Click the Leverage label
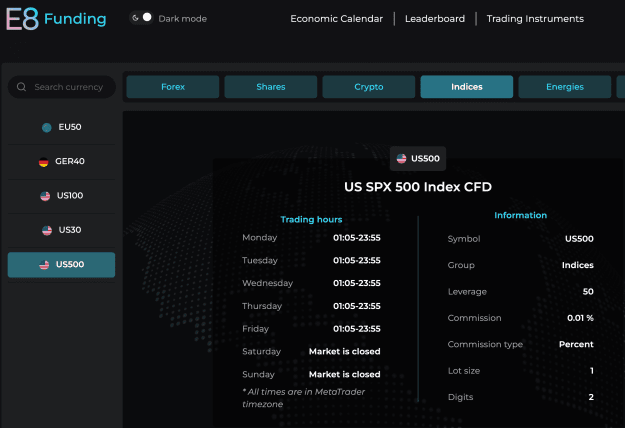 tap(467, 292)
